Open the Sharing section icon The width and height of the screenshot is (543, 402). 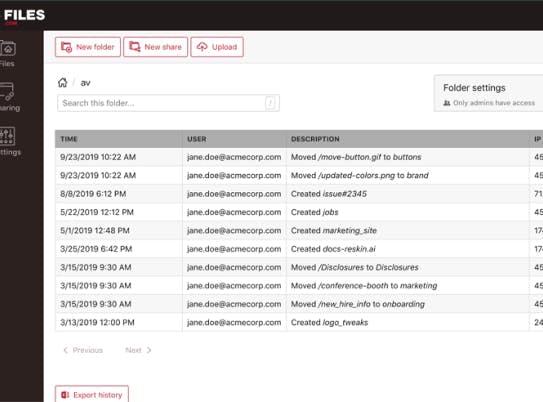7,92
